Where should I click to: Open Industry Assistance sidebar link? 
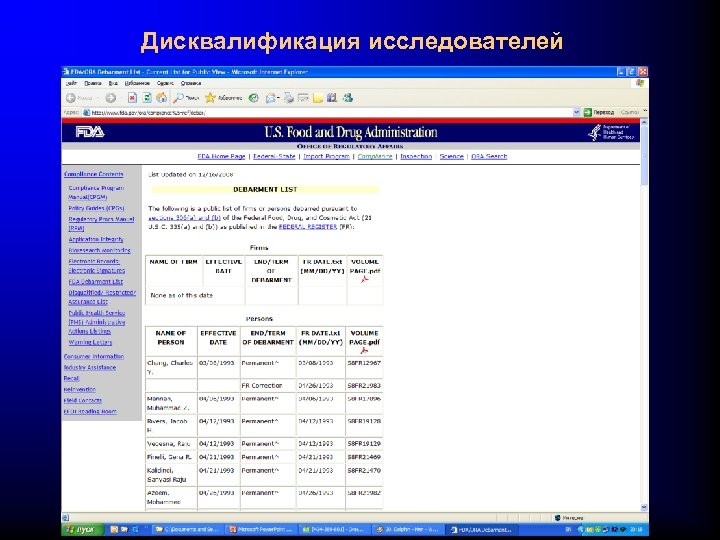(90, 367)
